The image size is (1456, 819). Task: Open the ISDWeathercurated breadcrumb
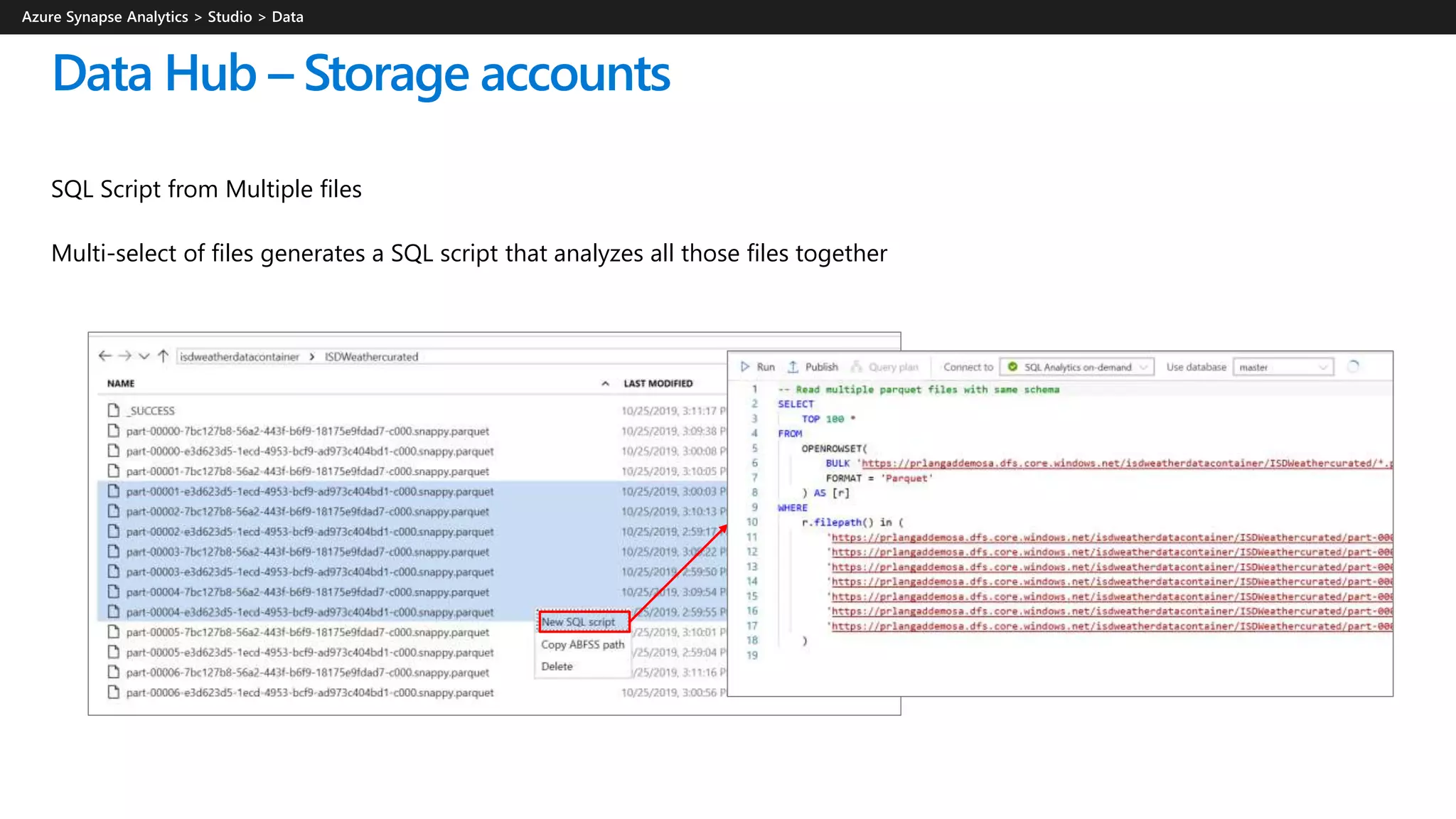(x=371, y=357)
